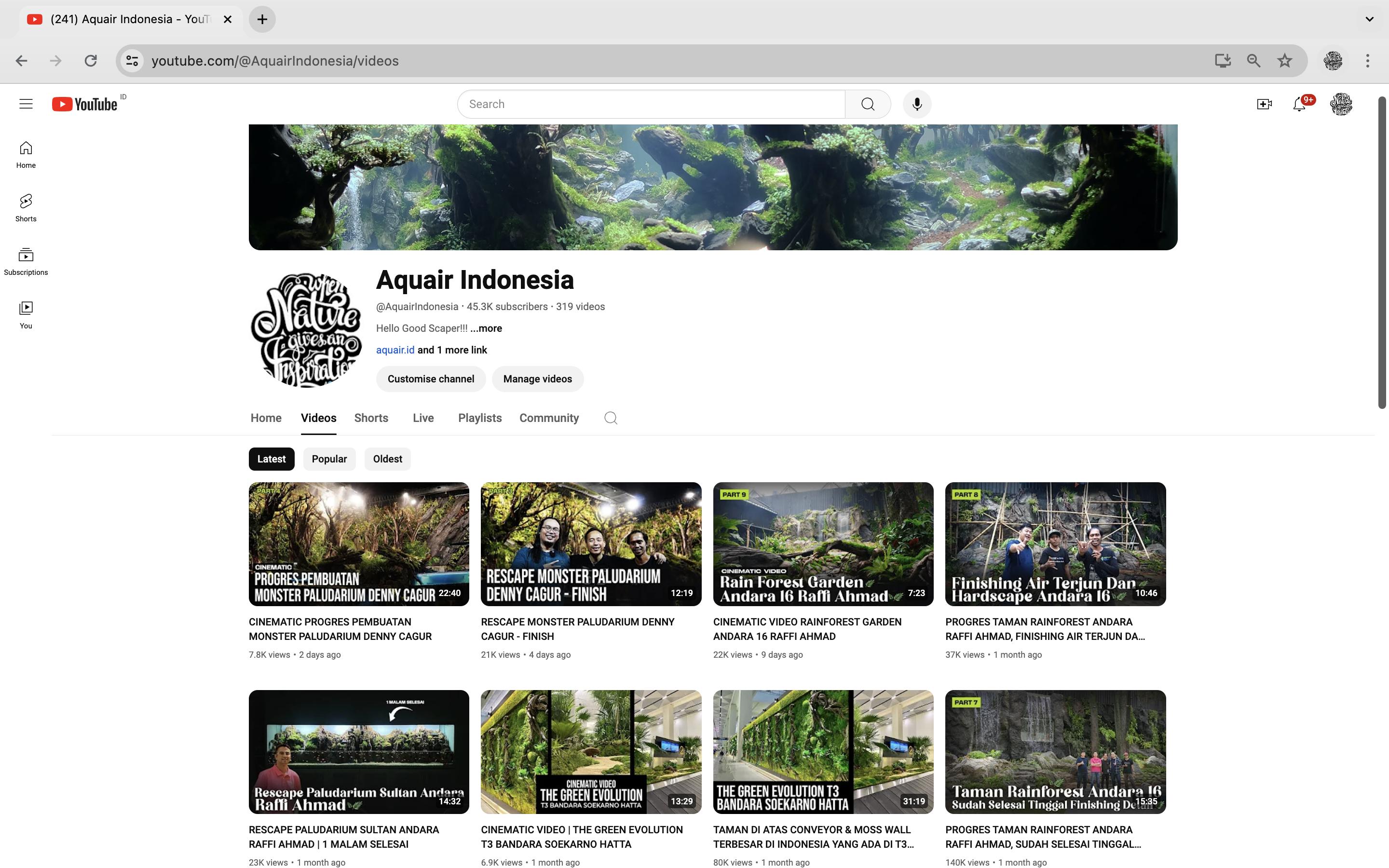Open Rescape Monster Paludarium Finish thumbnail
Image resolution: width=1389 pixels, height=868 pixels.
(x=591, y=543)
